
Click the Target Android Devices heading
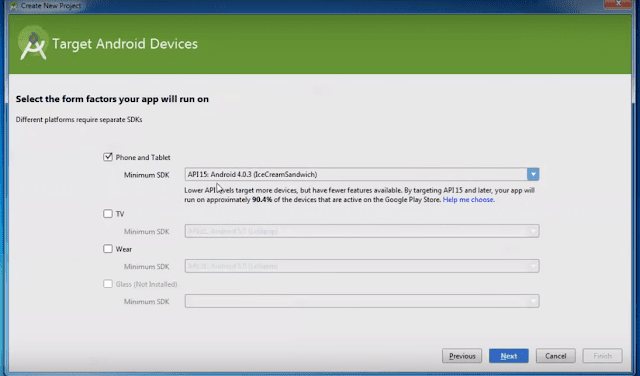pyautogui.click(x=125, y=44)
